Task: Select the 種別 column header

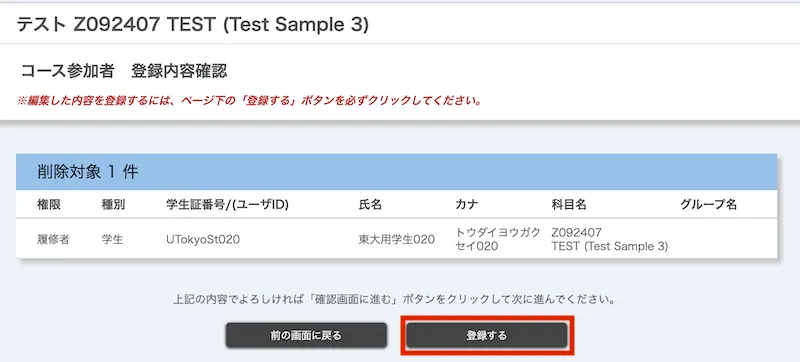Action: [113, 205]
